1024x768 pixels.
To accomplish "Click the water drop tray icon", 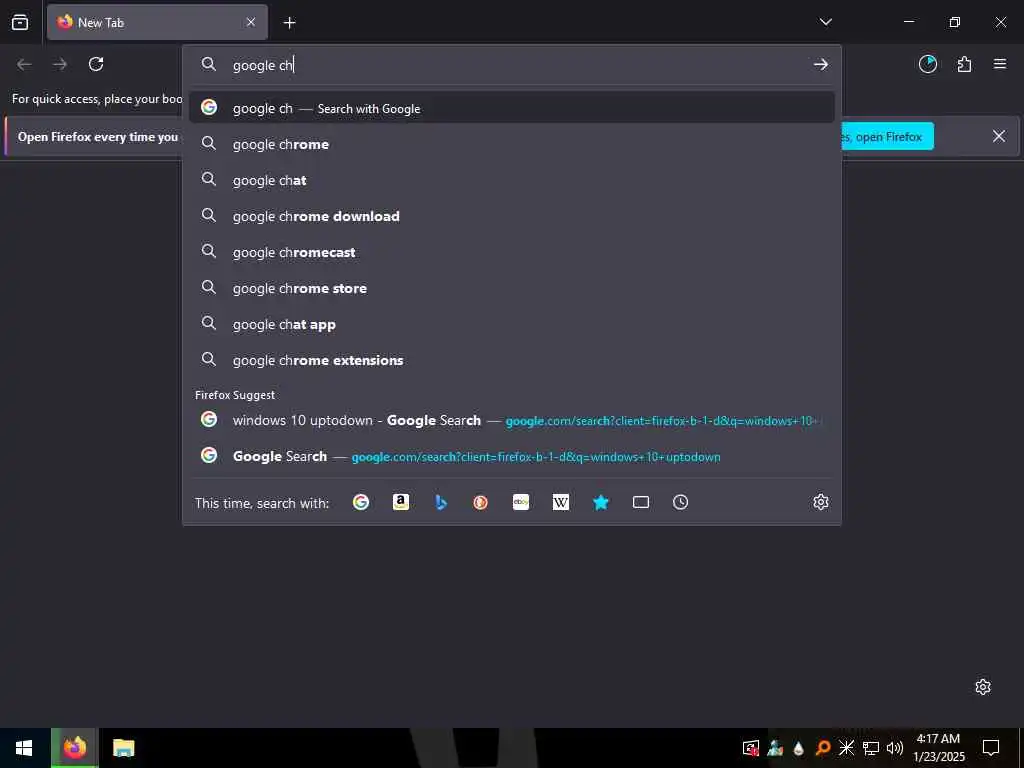I will click(799, 748).
